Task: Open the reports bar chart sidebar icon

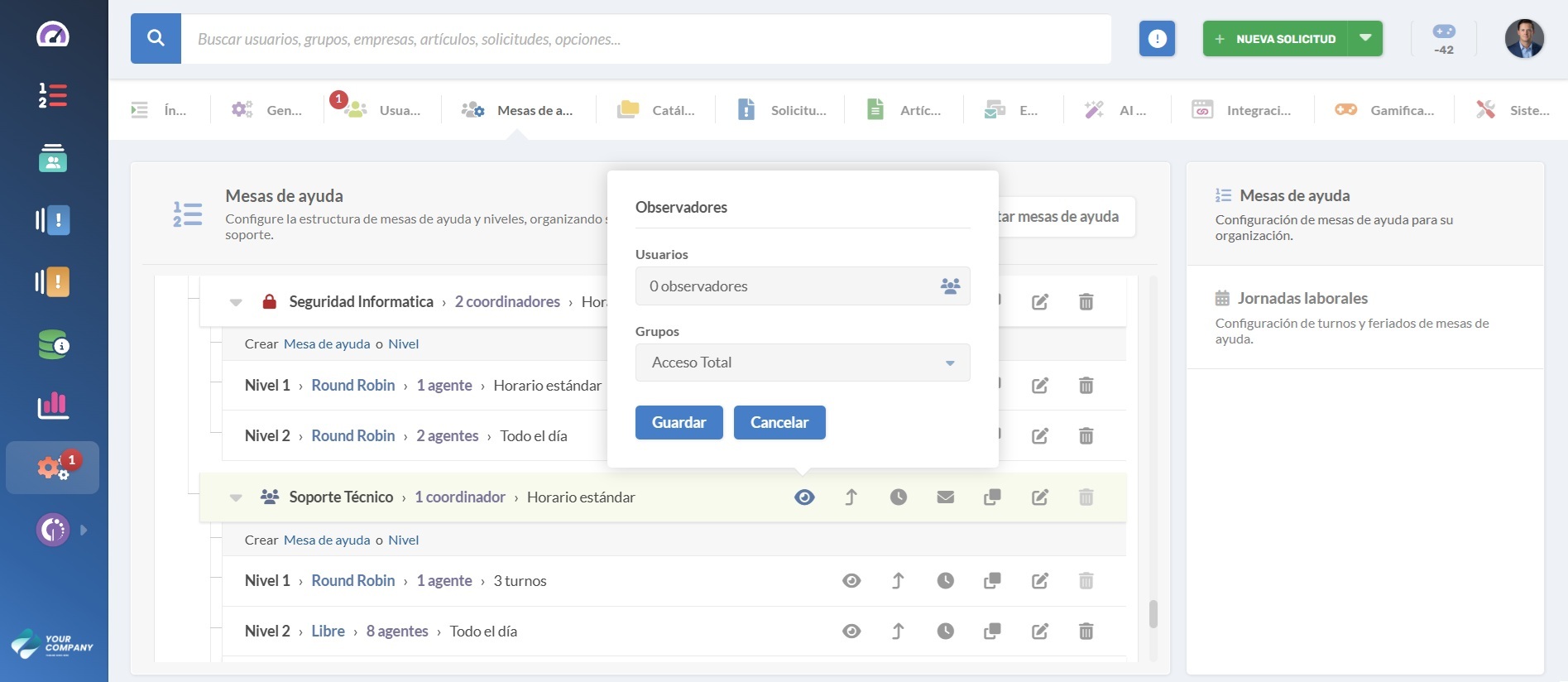Action: [53, 406]
